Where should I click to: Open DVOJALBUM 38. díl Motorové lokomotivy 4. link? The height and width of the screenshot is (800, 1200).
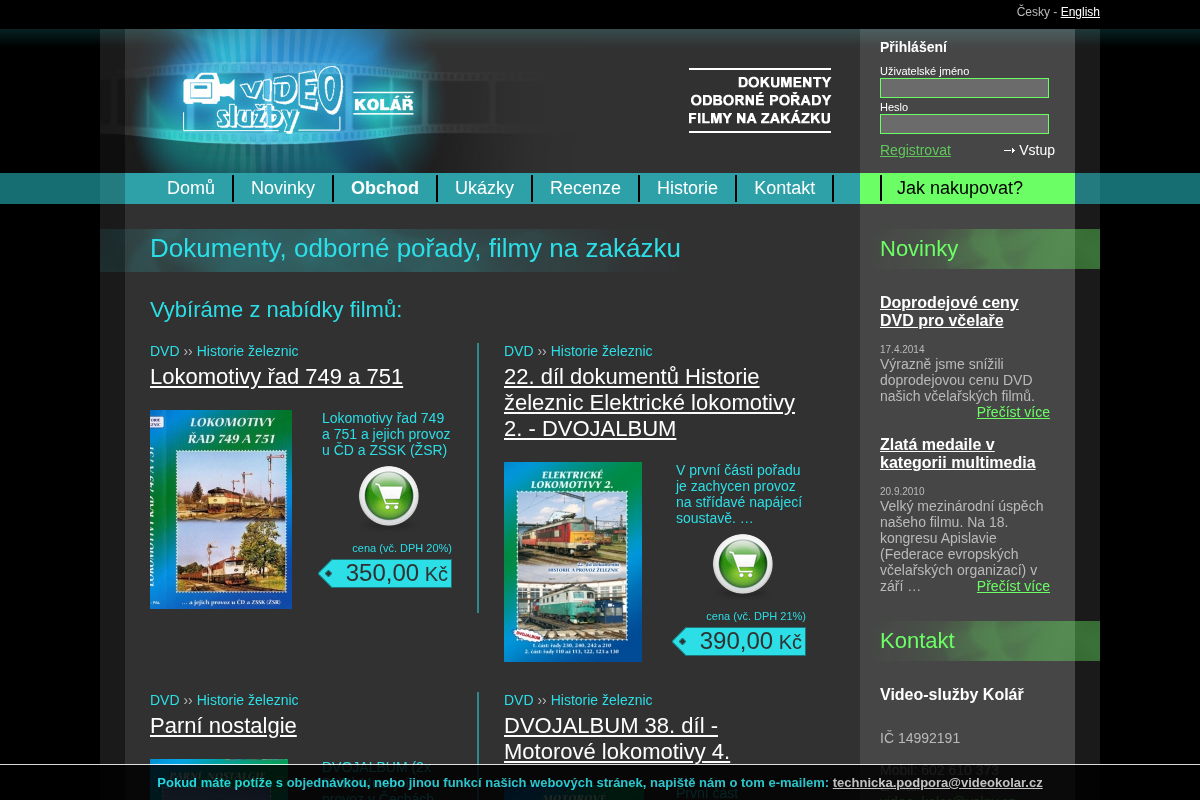click(617, 739)
